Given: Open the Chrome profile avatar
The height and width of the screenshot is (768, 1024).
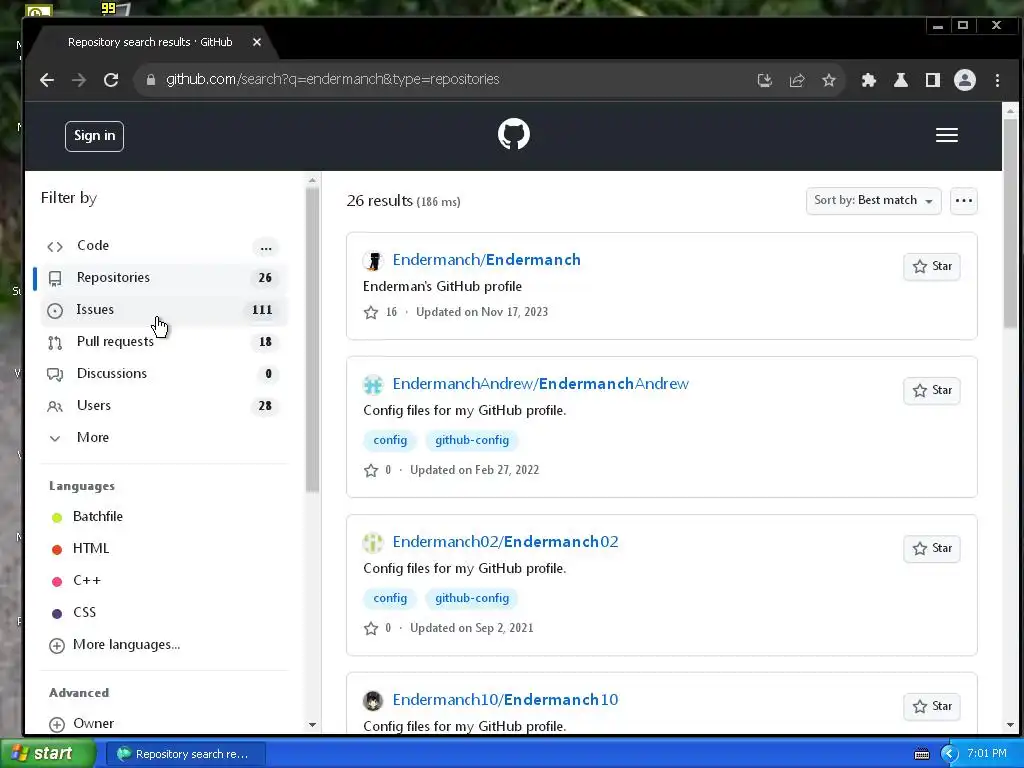Looking at the screenshot, I should click(965, 80).
